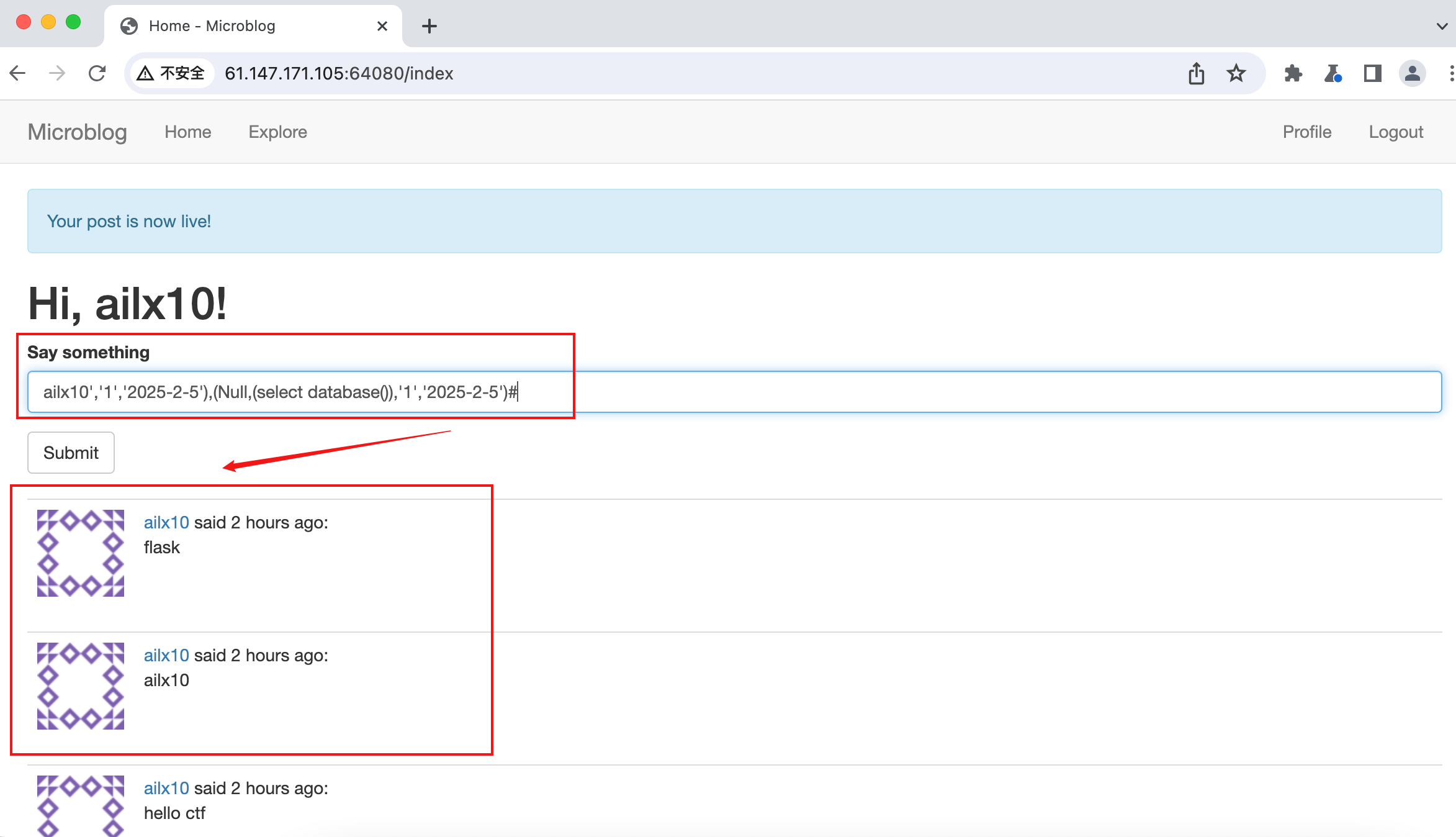The width and height of the screenshot is (1456, 837).
Task: Select the Explore navigation item
Action: click(277, 132)
